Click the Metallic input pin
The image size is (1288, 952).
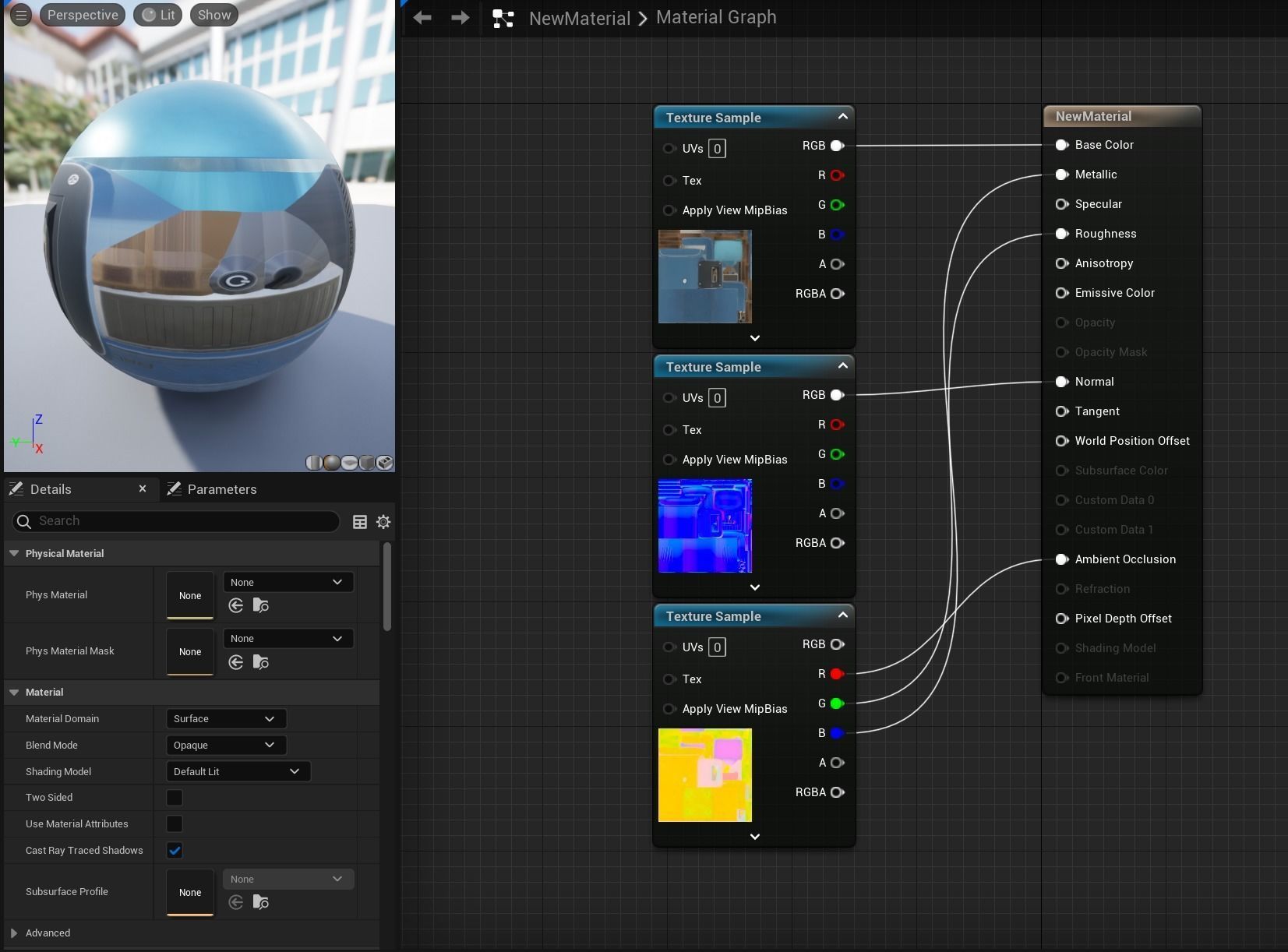(x=1061, y=175)
